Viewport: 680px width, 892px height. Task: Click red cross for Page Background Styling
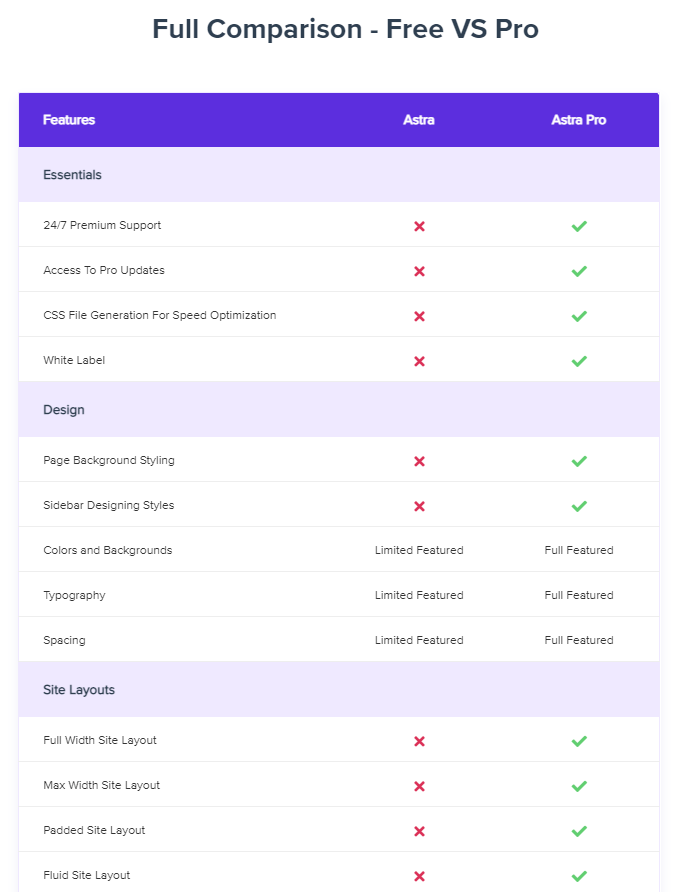coord(419,461)
